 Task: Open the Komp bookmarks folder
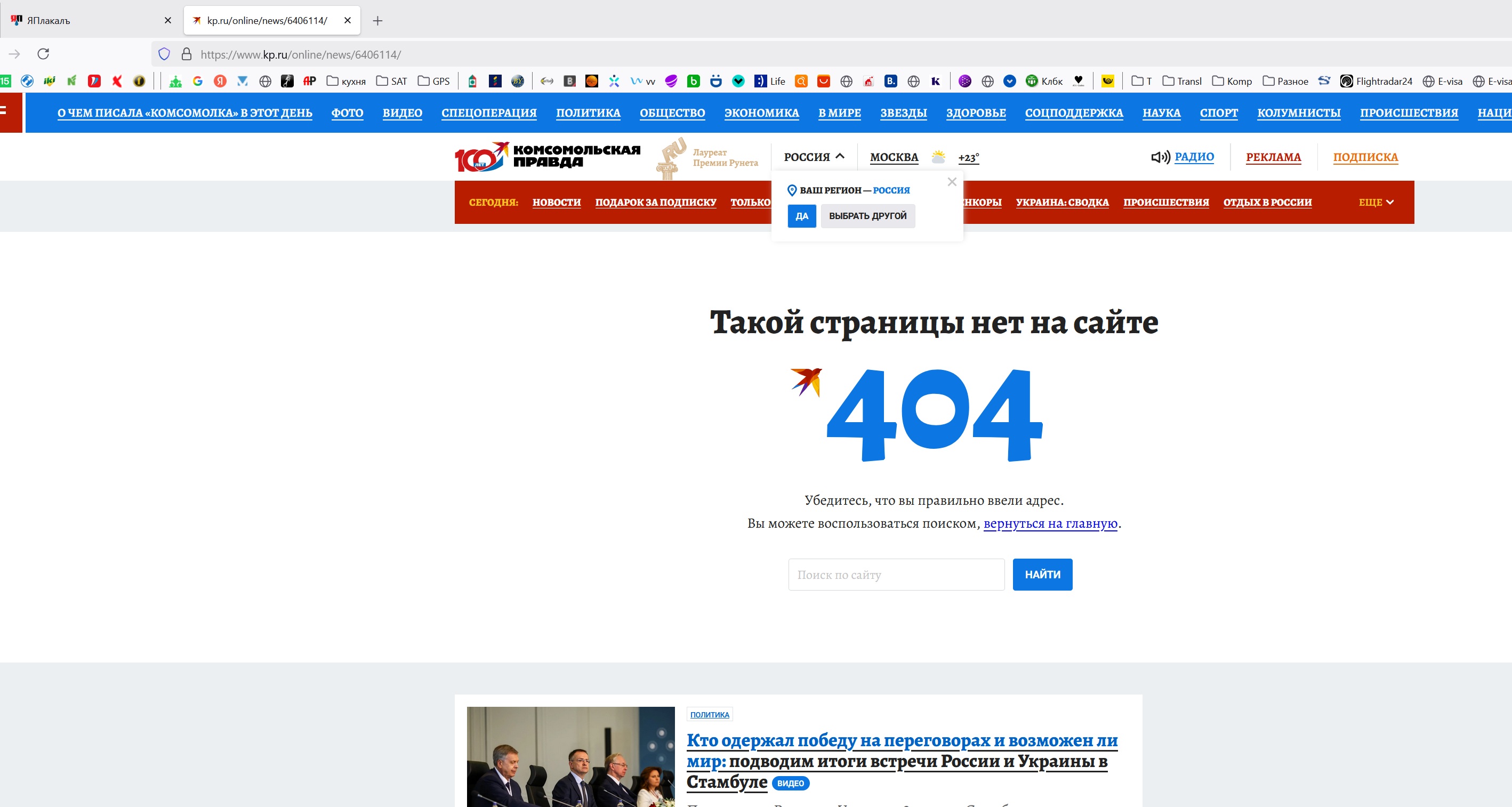(1232, 81)
